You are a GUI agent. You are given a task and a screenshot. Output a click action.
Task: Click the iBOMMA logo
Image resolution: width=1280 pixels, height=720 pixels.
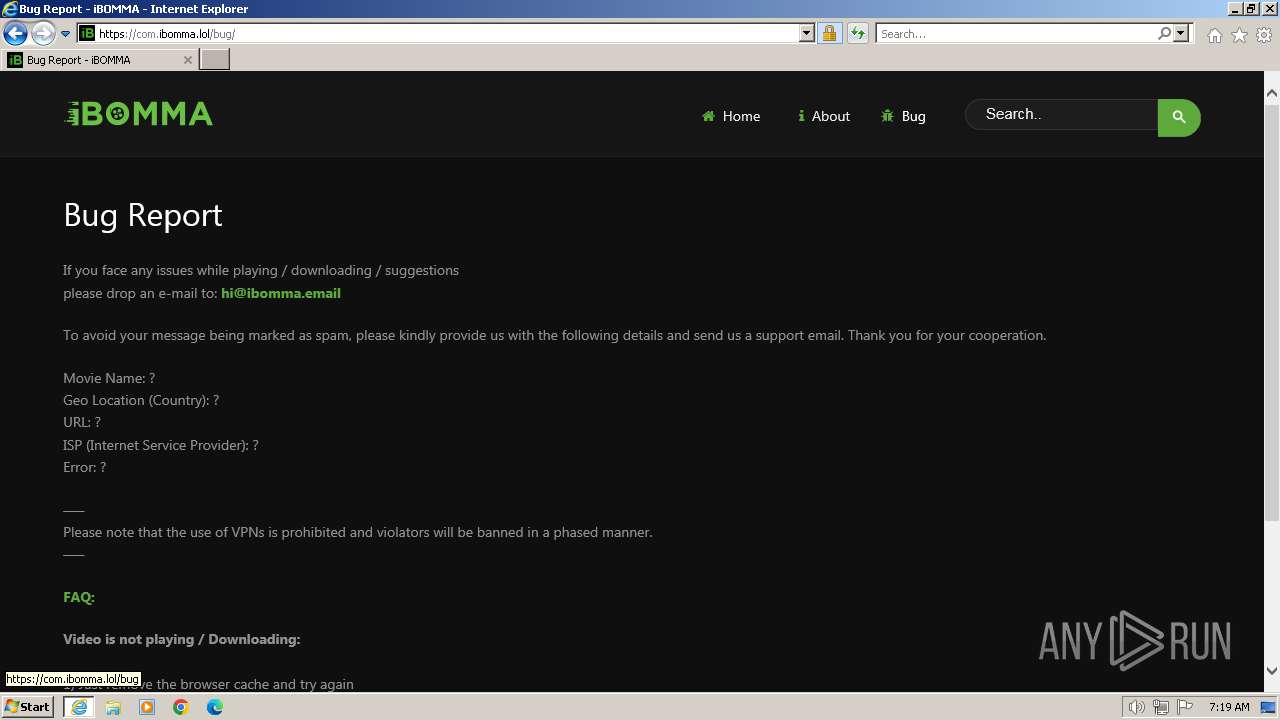pos(139,114)
